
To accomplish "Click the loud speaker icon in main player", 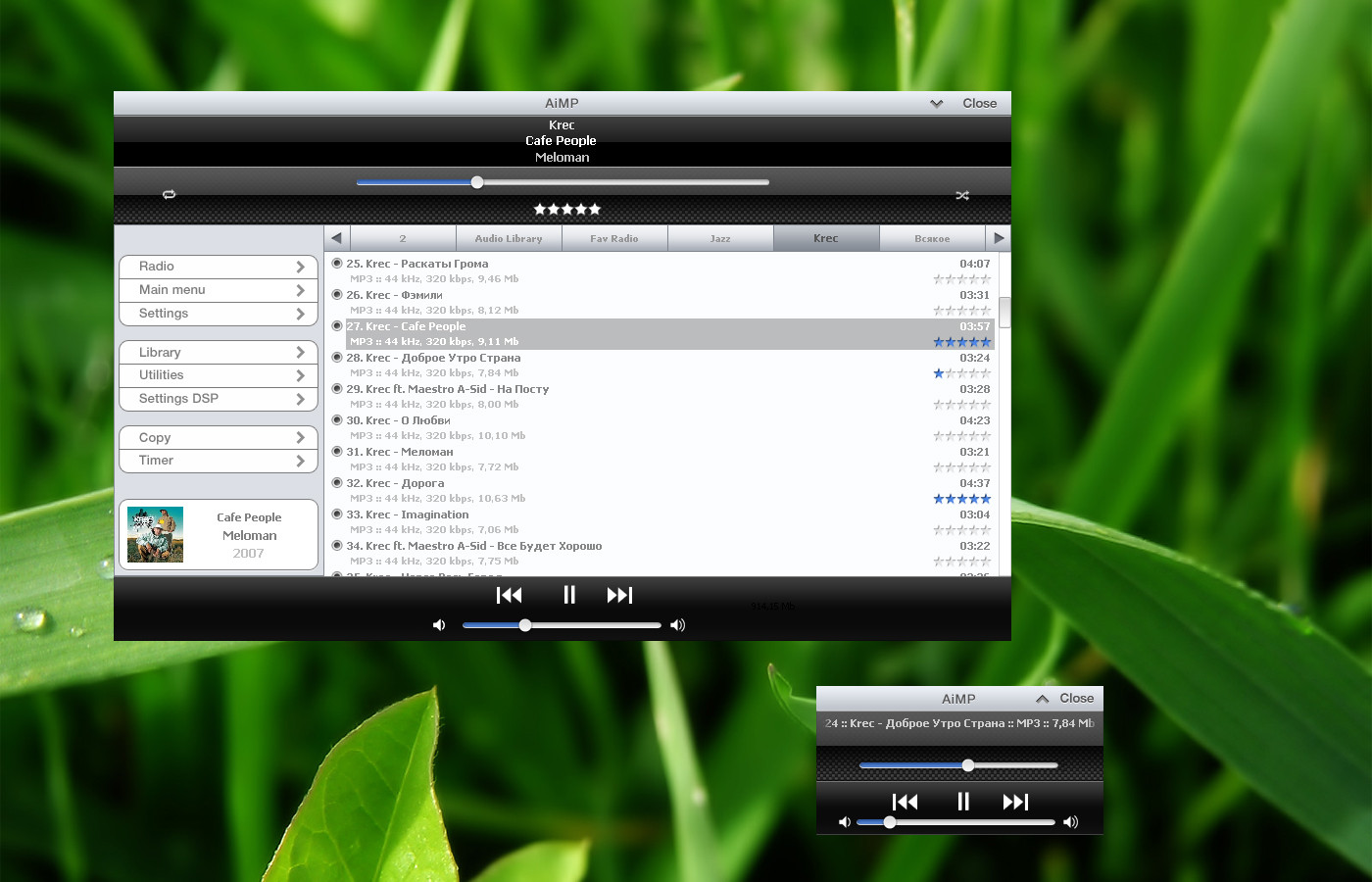I will point(677,625).
